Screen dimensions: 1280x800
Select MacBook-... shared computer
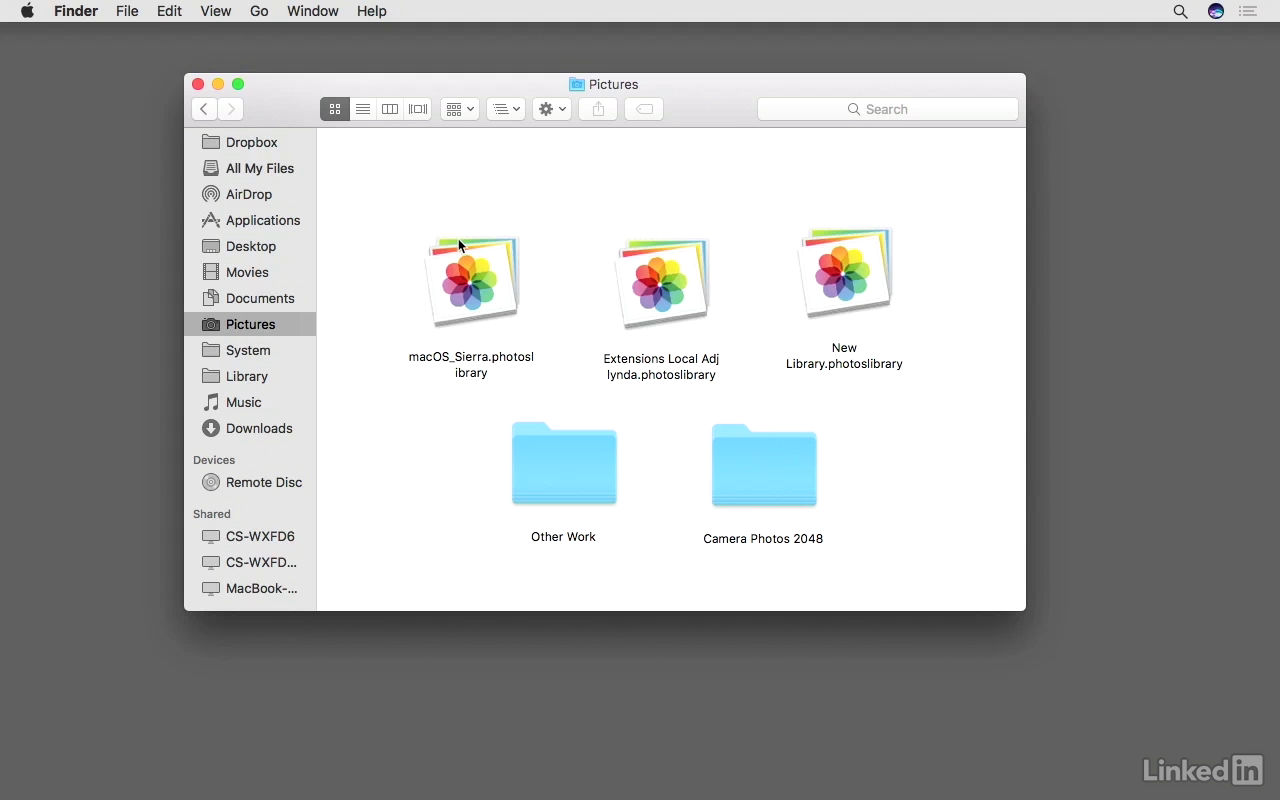[x=250, y=588]
